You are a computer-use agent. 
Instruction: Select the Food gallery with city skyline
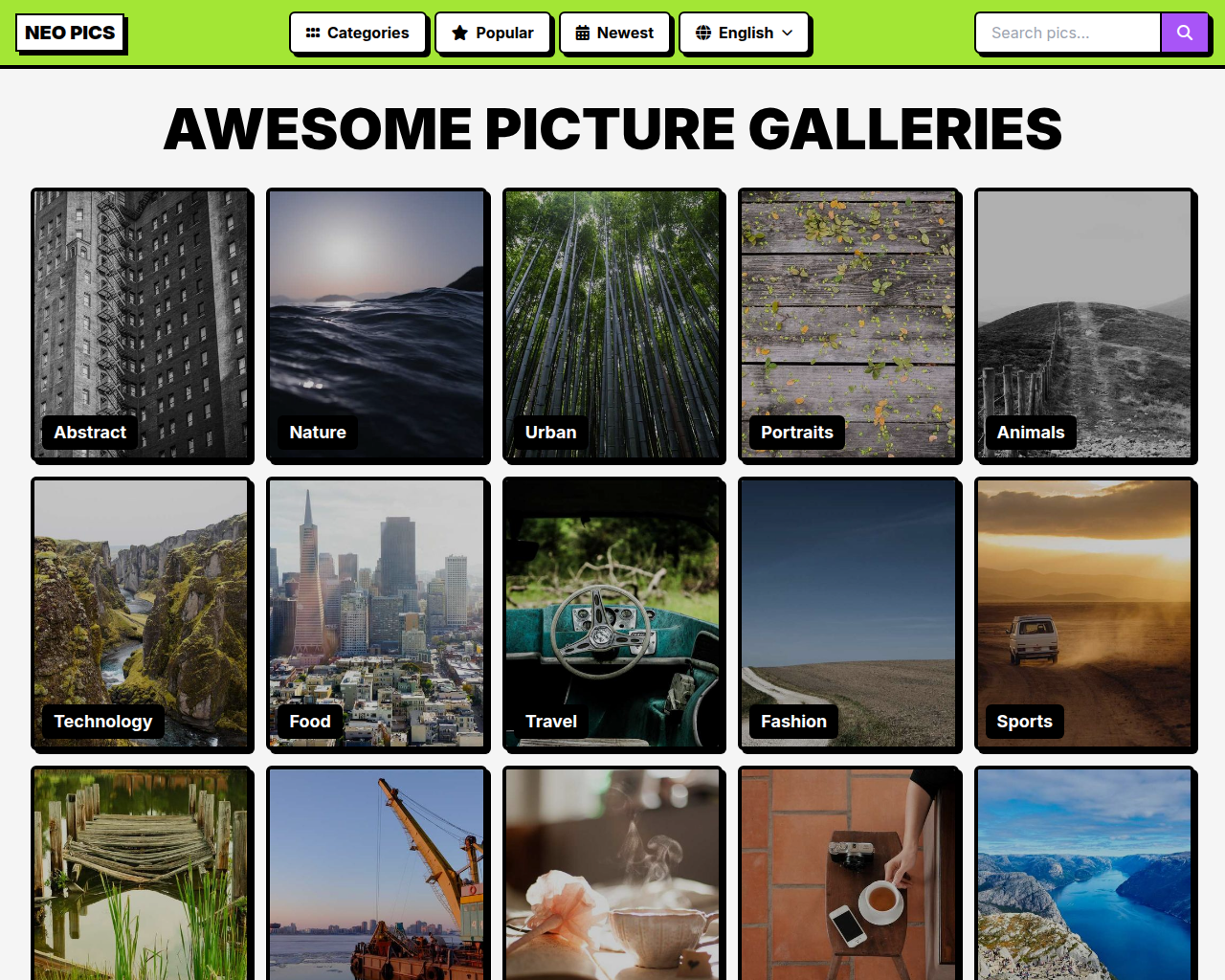(377, 613)
